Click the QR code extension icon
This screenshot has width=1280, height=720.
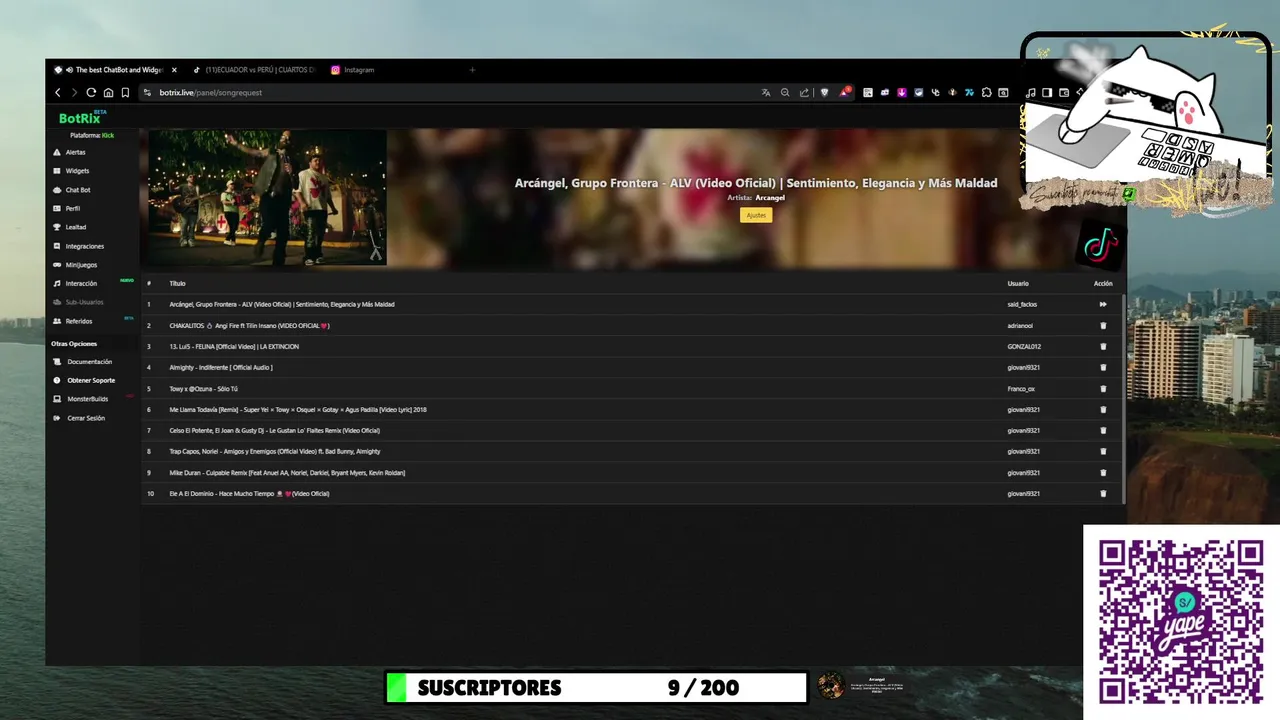(x=868, y=92)
